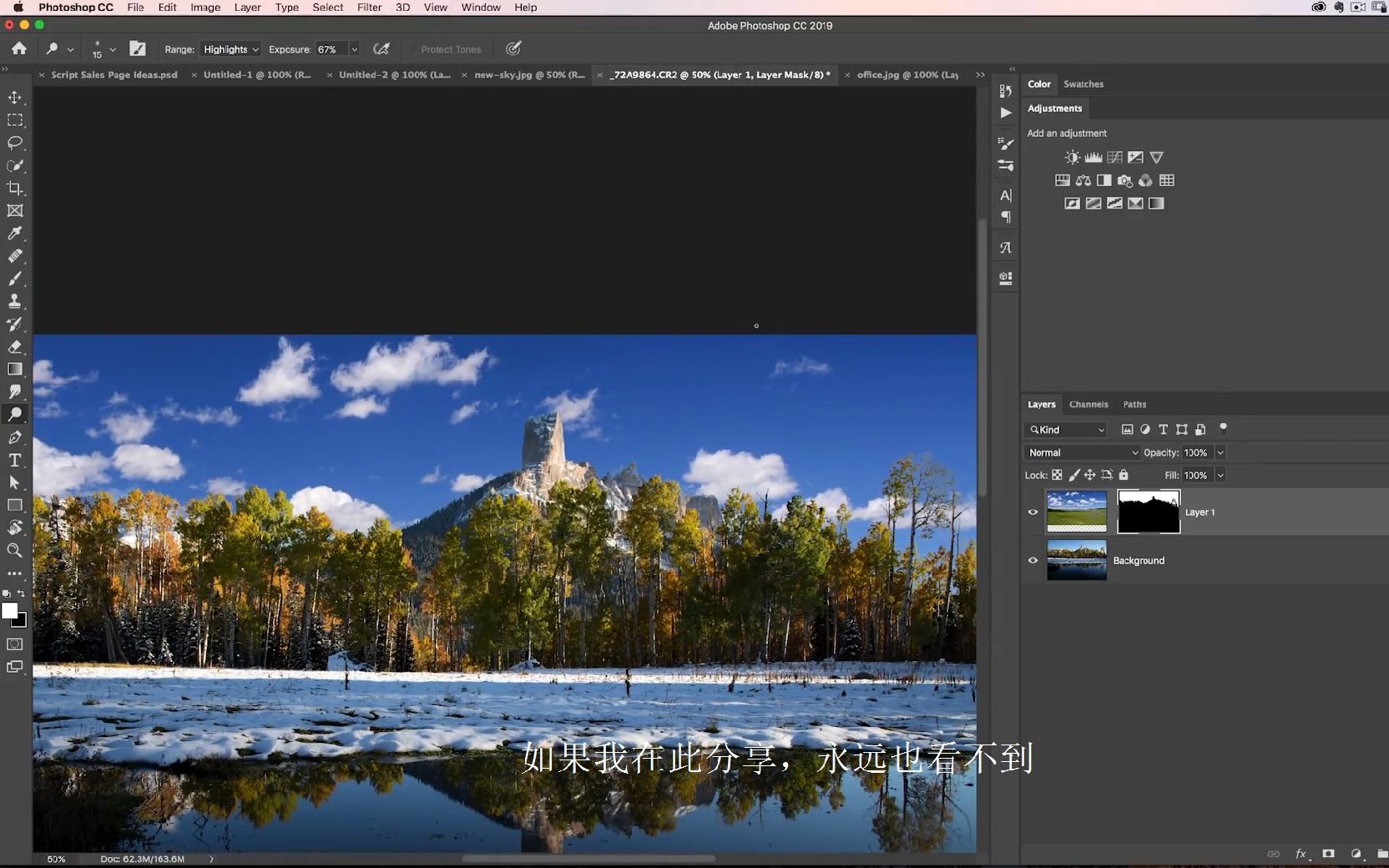1389x868 pixels.
Task: Activate the Brush tool
Action: click(x=13, y=279)
